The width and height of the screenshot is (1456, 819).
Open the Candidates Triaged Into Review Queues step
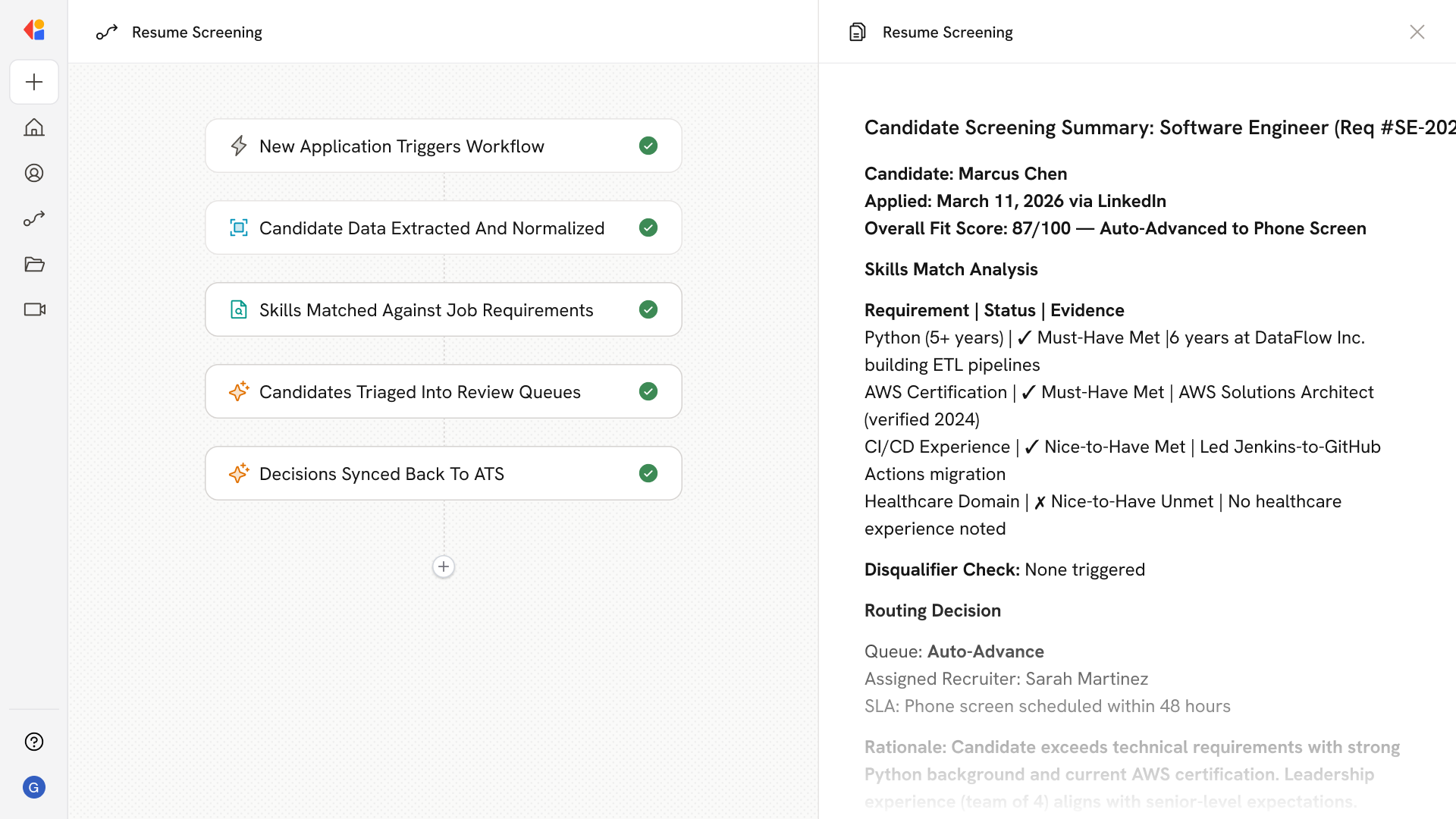419,392
